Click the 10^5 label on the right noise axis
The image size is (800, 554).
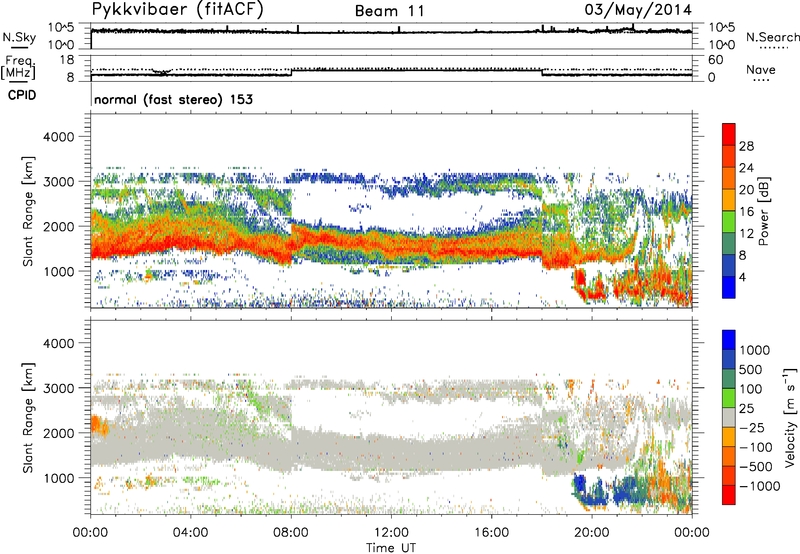pos(720,27)
